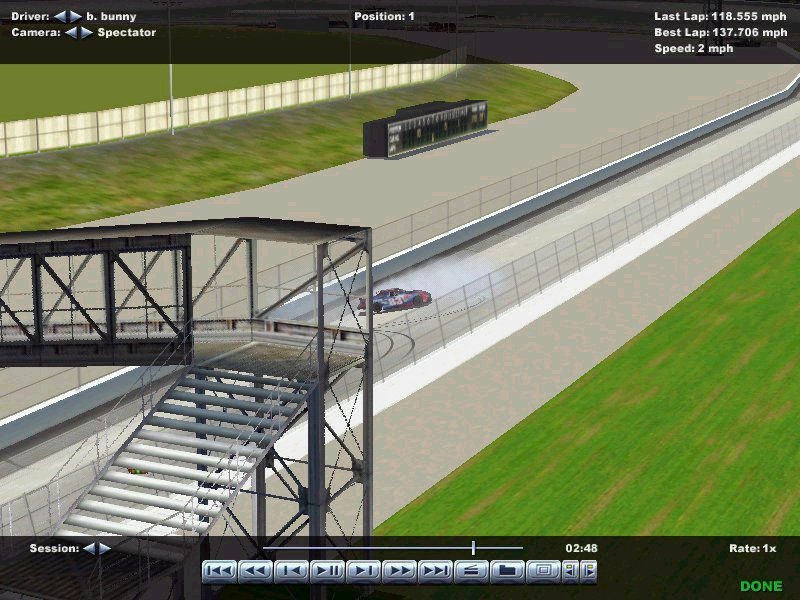Click the spinning race car on track
800x600 pixels.
395,299
